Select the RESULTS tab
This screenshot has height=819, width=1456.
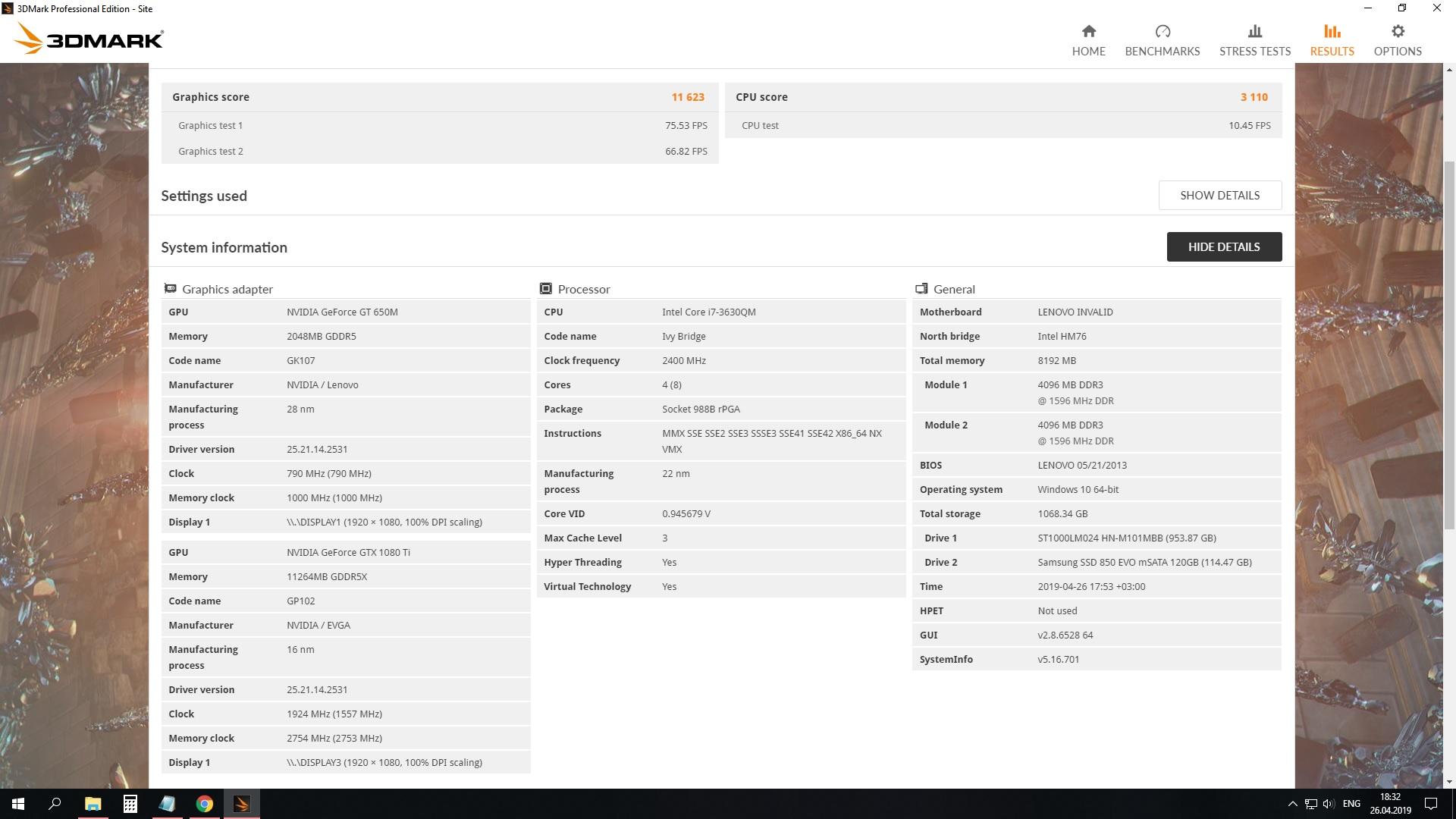(x=1332, y=41)
